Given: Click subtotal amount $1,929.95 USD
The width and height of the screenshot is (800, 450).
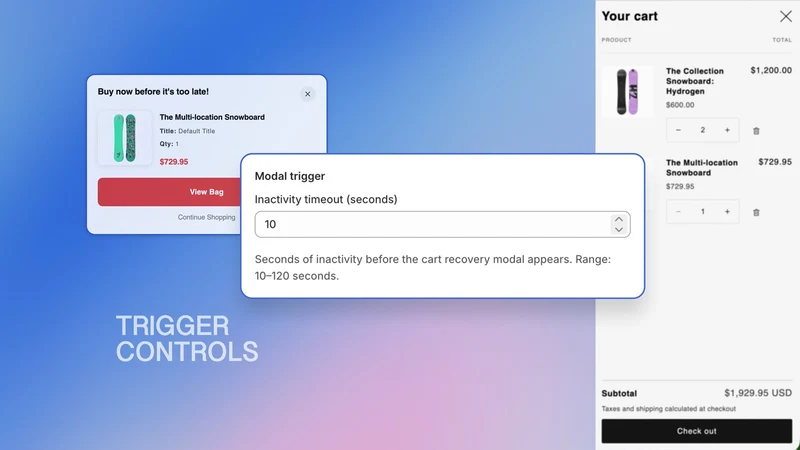Looking at the screenshot, I should 758,393.
